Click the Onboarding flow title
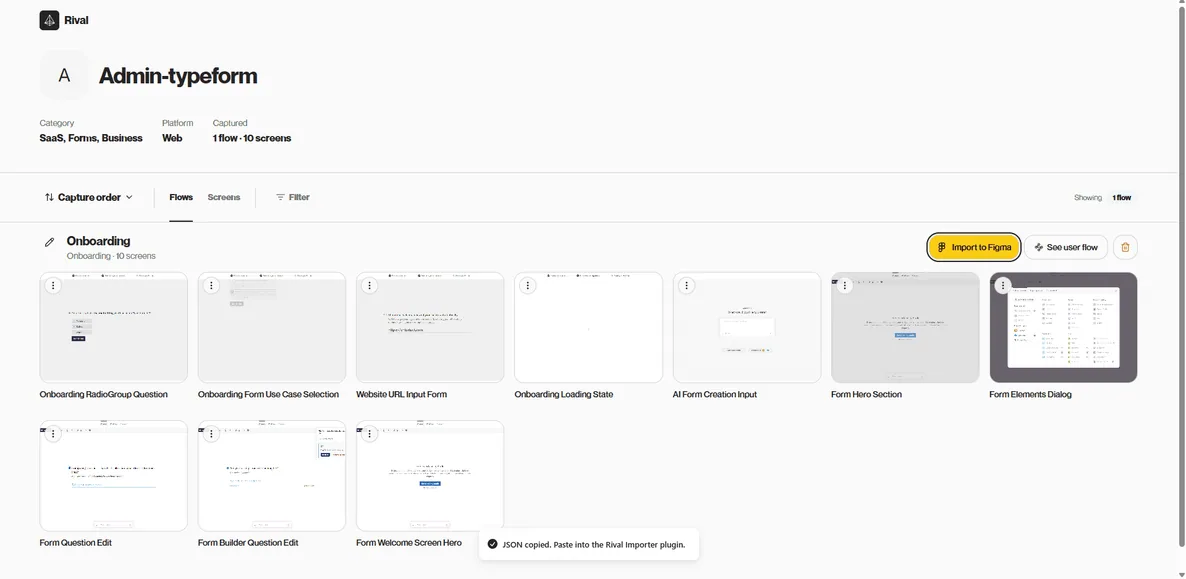Viewport: 1186px width, 579px height. pyautogui.click(x=98, y=241)
